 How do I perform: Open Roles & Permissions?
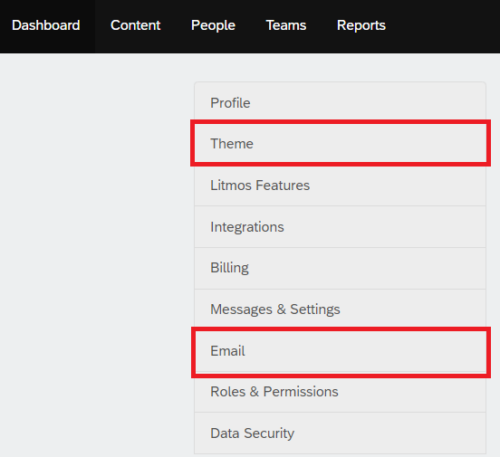click(340, 392)
